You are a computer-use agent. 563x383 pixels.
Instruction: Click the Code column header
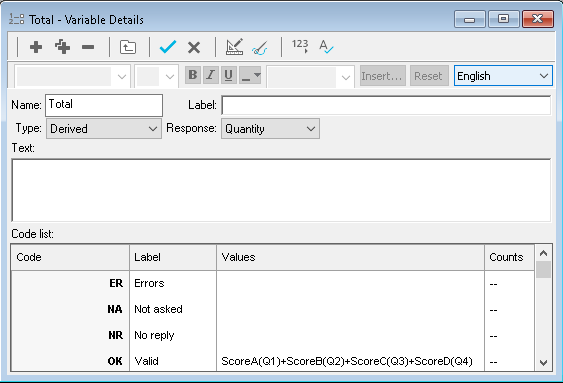coord(70,257)
